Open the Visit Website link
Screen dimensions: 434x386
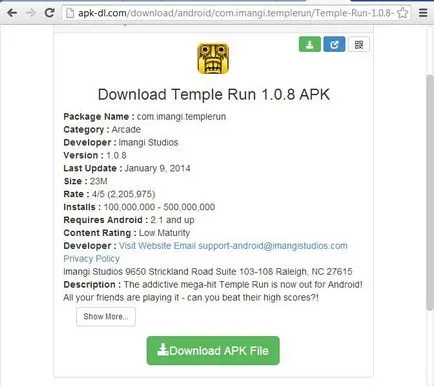tap(145, 246)
